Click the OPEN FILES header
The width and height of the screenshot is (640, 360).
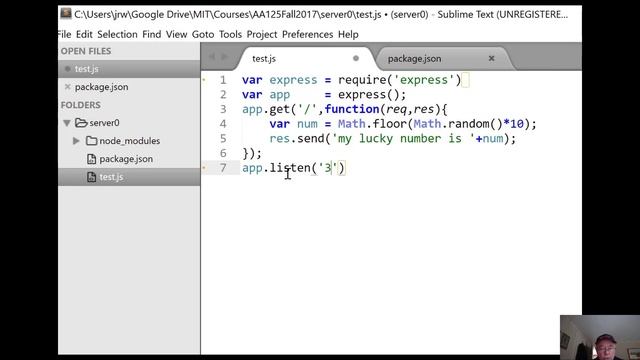click(86, 51)
